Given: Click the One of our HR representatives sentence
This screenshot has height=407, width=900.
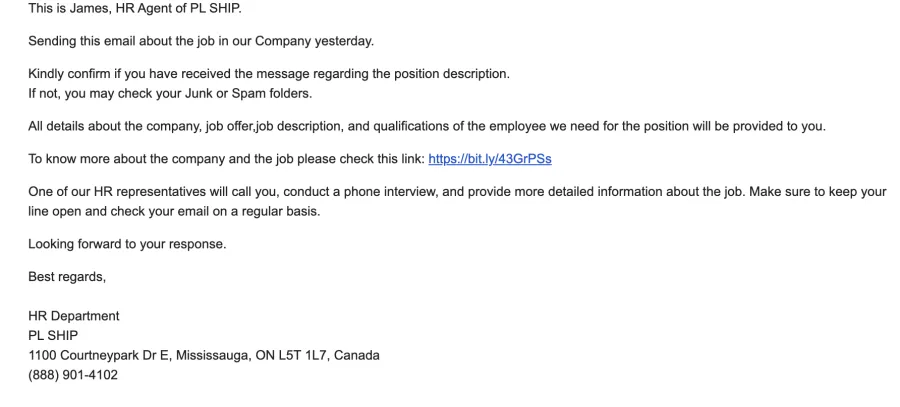Looking at the screenshot, I should pos(457,192).
